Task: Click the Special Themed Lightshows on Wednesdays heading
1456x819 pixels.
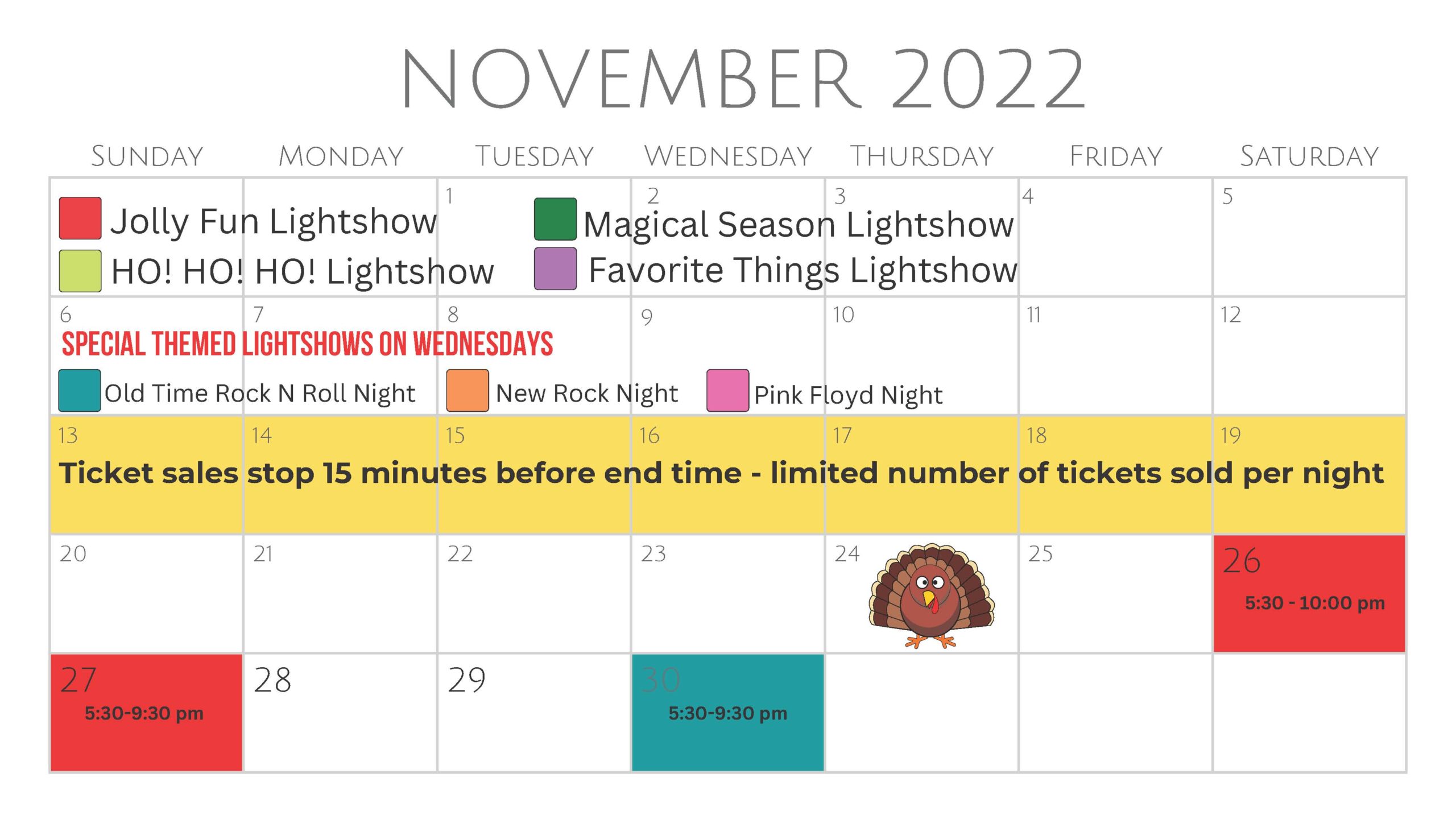Action: pyautogui.click(x=307, y=344)
